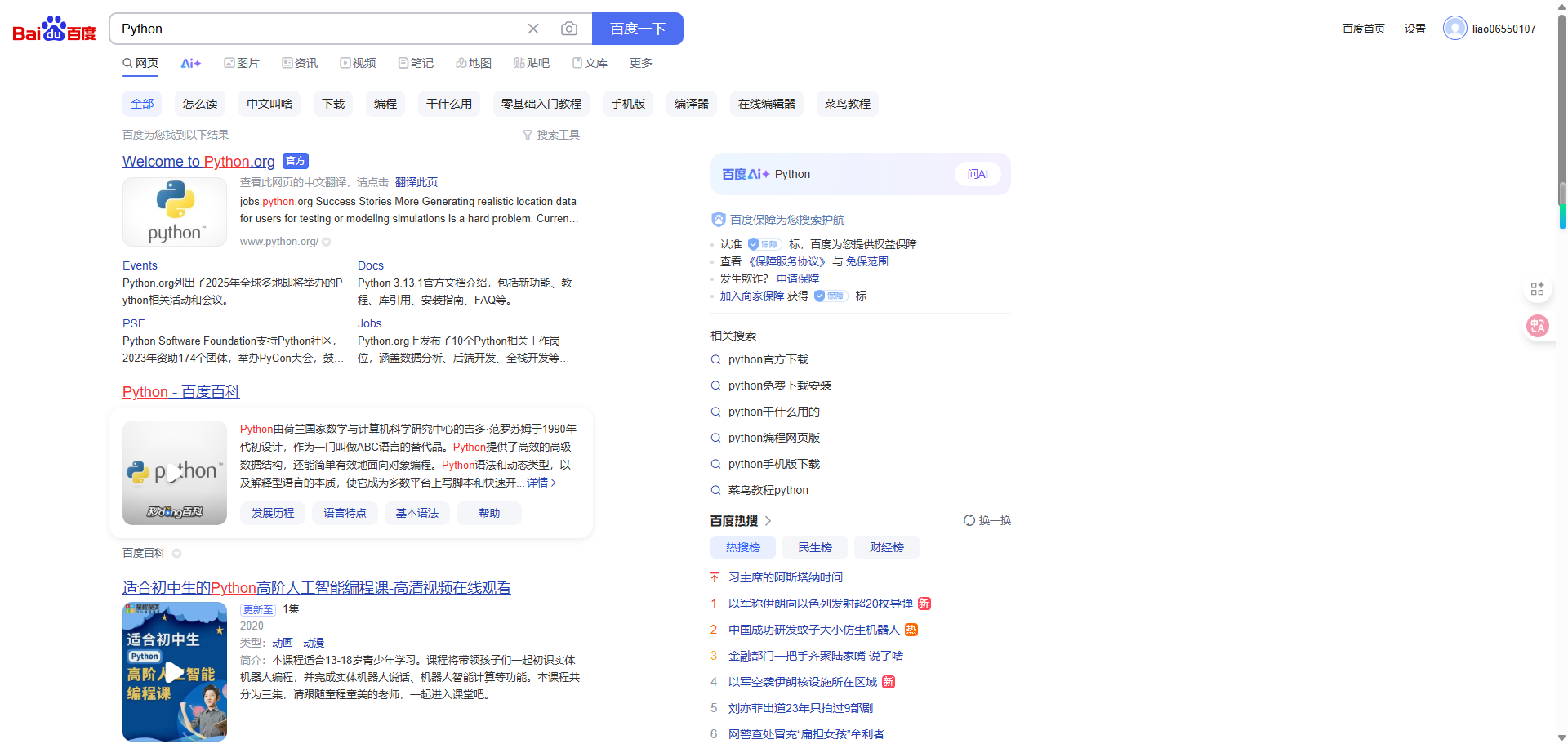Click the Python logo thumbnail
The height and width of the screenshot is (744, 1568).
tap(175, 212)
